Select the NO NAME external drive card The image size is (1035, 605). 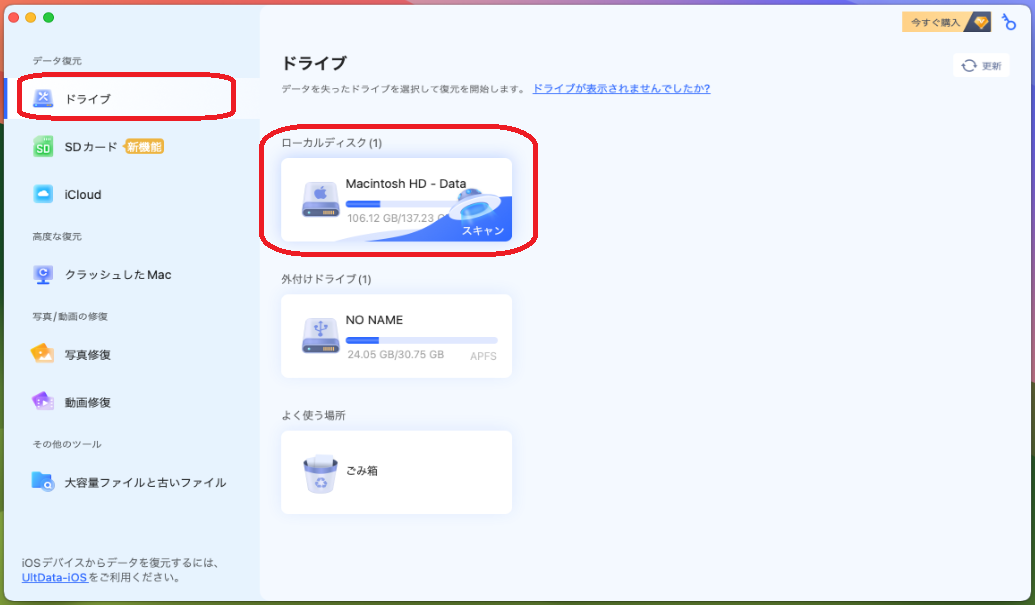(x=397, y=336)
